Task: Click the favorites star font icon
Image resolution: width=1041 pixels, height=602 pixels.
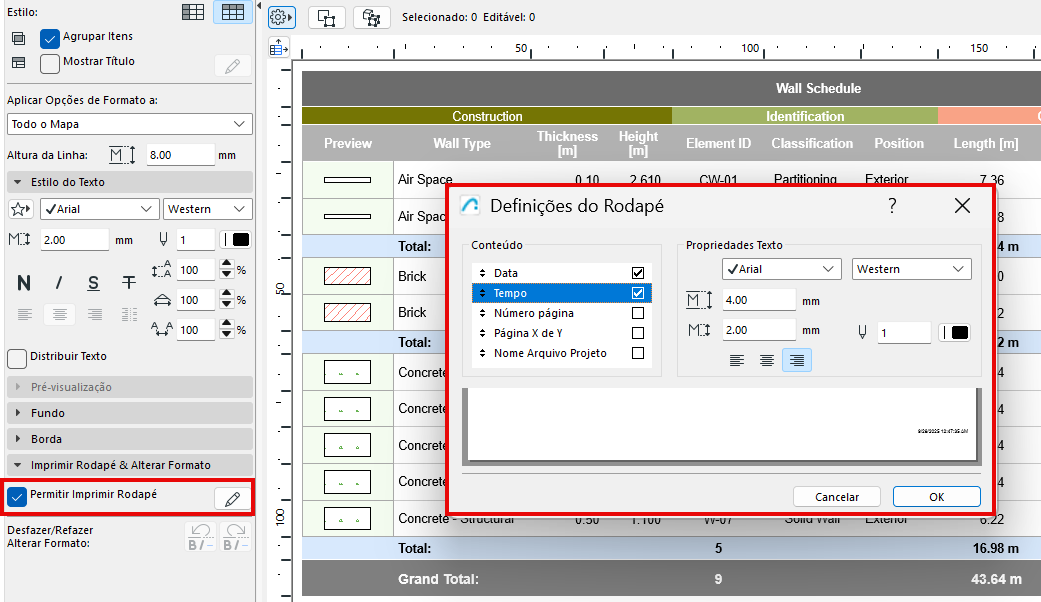Action: 20,209
